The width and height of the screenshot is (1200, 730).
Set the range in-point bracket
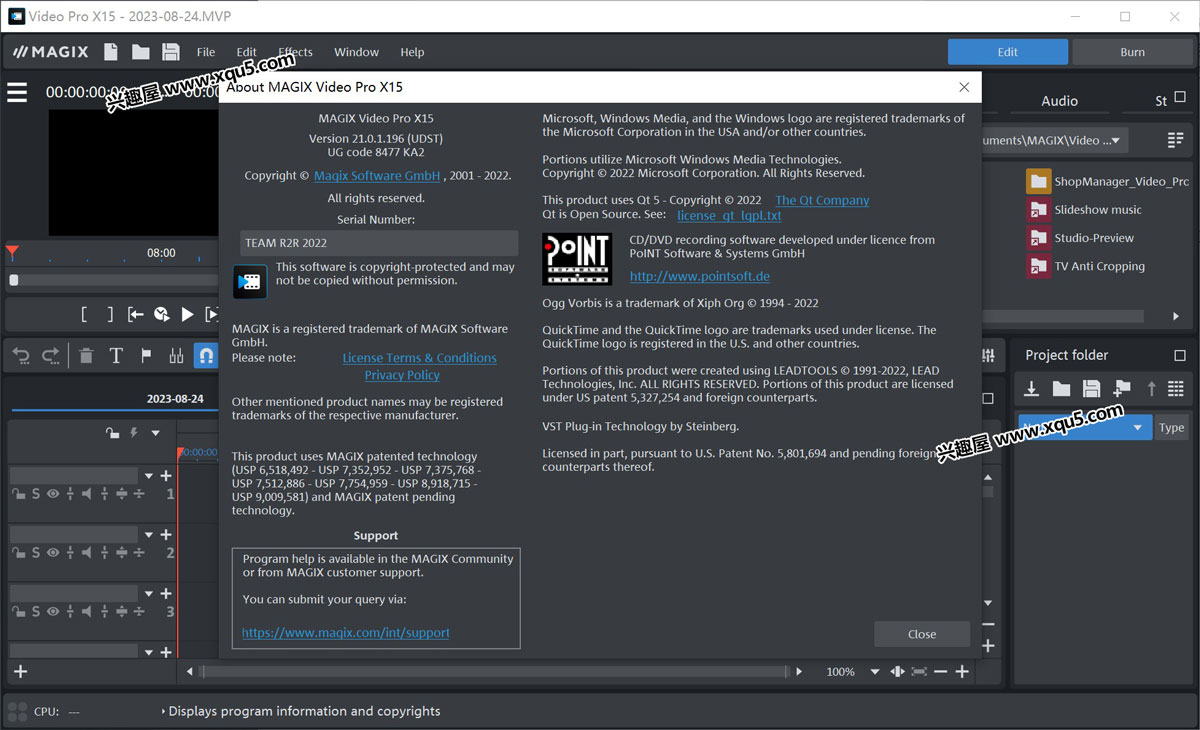[85, 314]
